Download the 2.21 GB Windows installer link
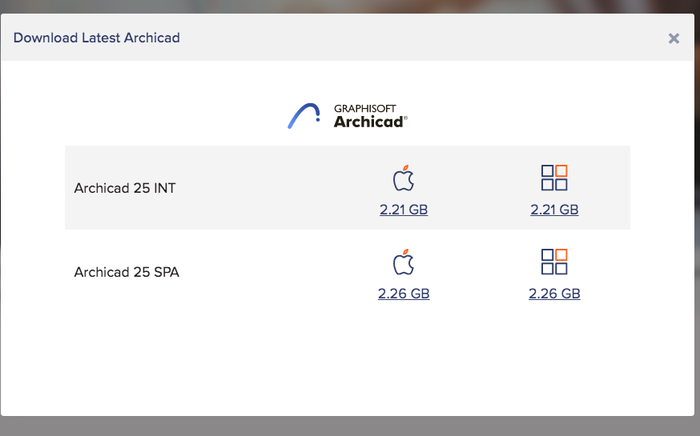 tap(554, 209)
